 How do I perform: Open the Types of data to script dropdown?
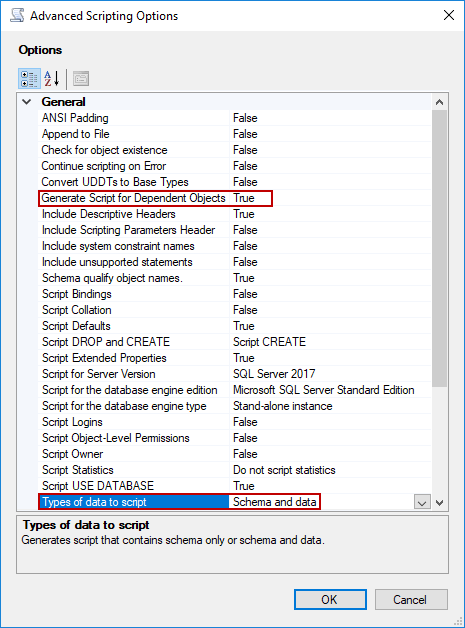pyautogui.click(x=422, y=502)
